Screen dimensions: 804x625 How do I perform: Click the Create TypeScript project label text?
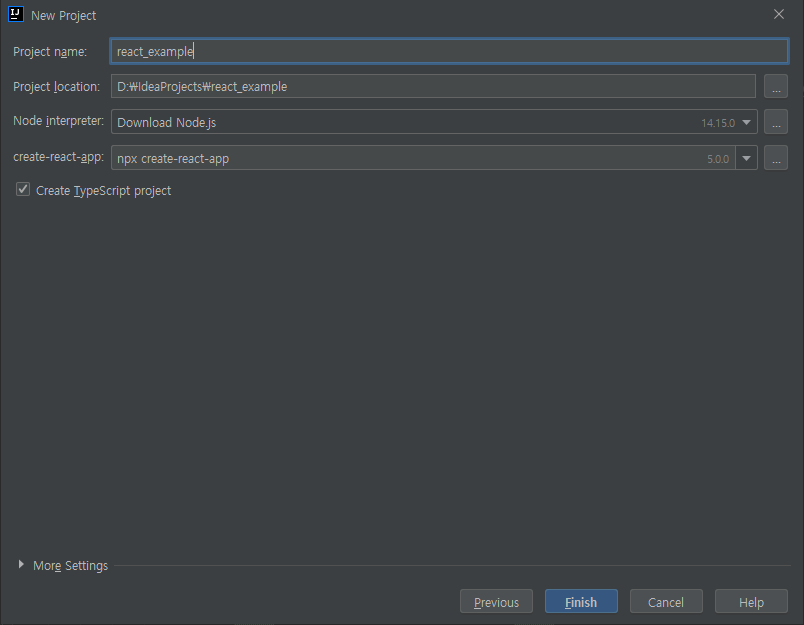coord(104,191)
